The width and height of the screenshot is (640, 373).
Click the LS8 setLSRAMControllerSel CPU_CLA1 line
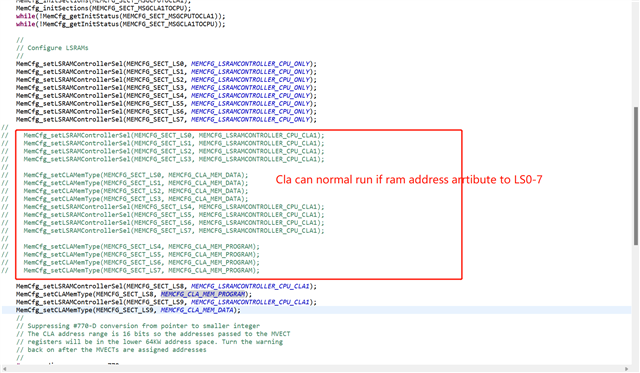point(166,286)
